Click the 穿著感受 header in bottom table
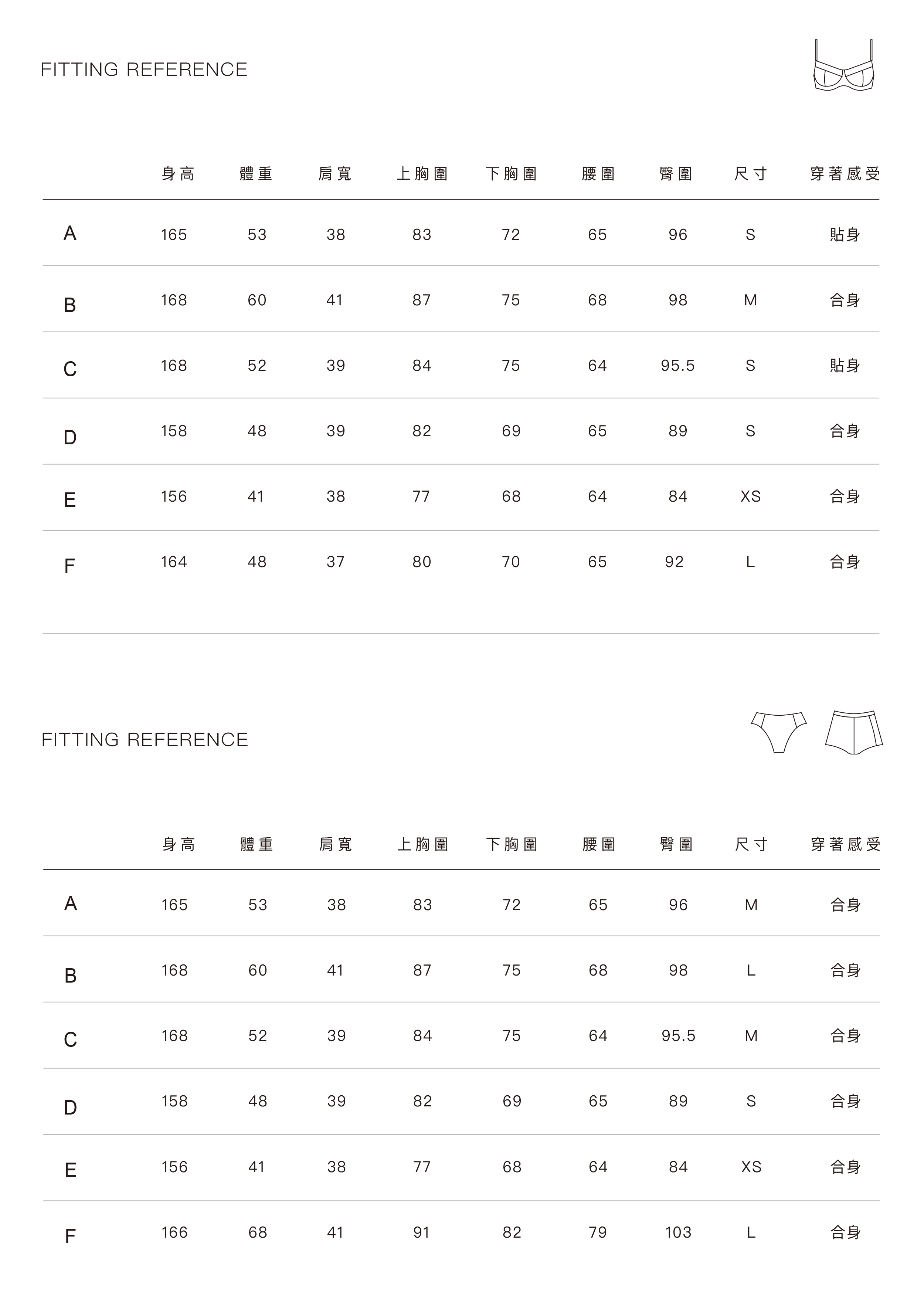 pos(846,844)
